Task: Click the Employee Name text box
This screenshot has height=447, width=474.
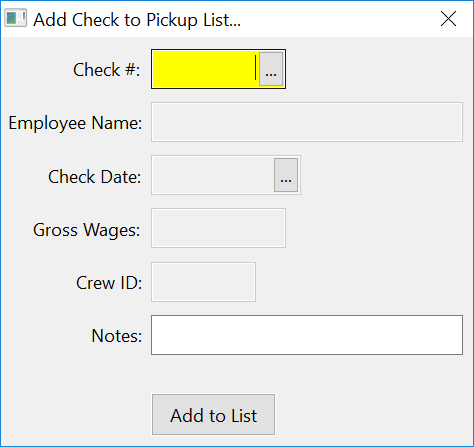Action: (x=307, y=122)
